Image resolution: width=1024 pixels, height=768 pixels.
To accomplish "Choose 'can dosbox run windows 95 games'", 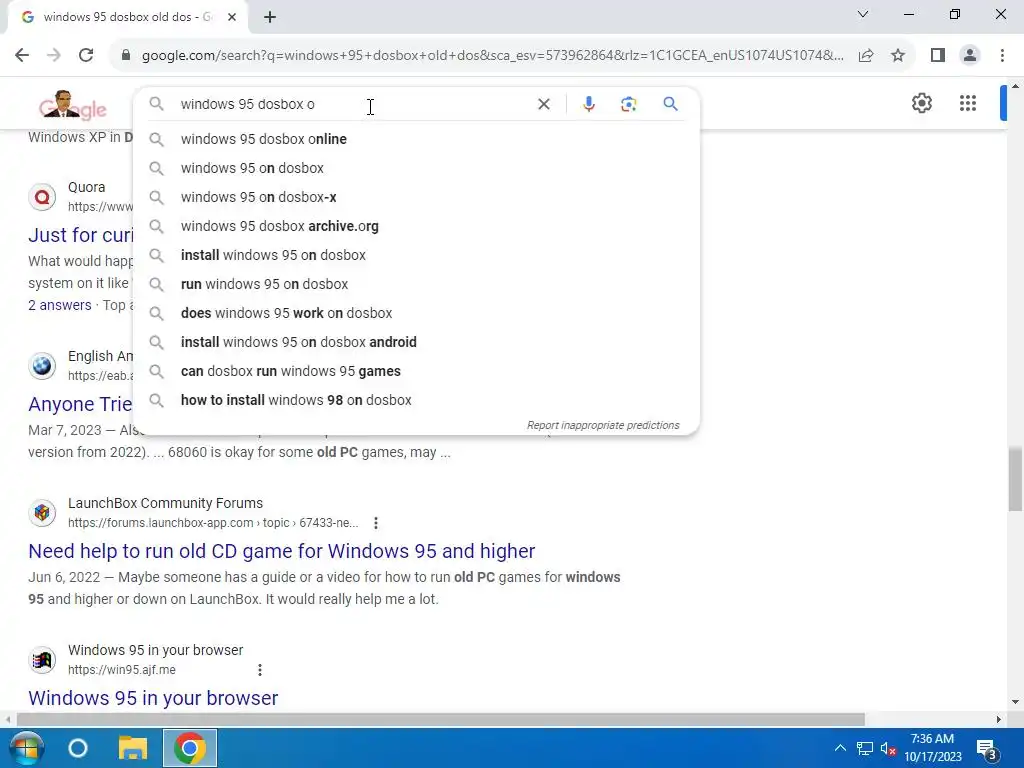I will tap(416, 371).
